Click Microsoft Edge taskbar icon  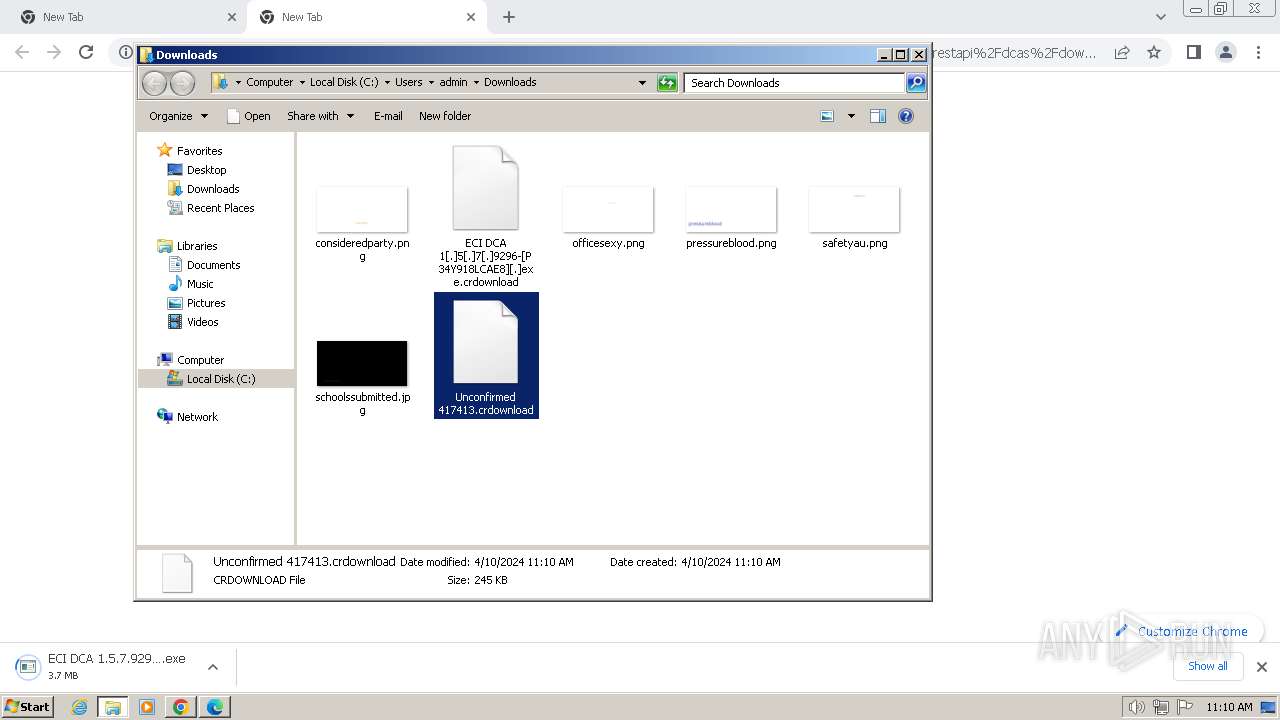click(x=214, y=707)
